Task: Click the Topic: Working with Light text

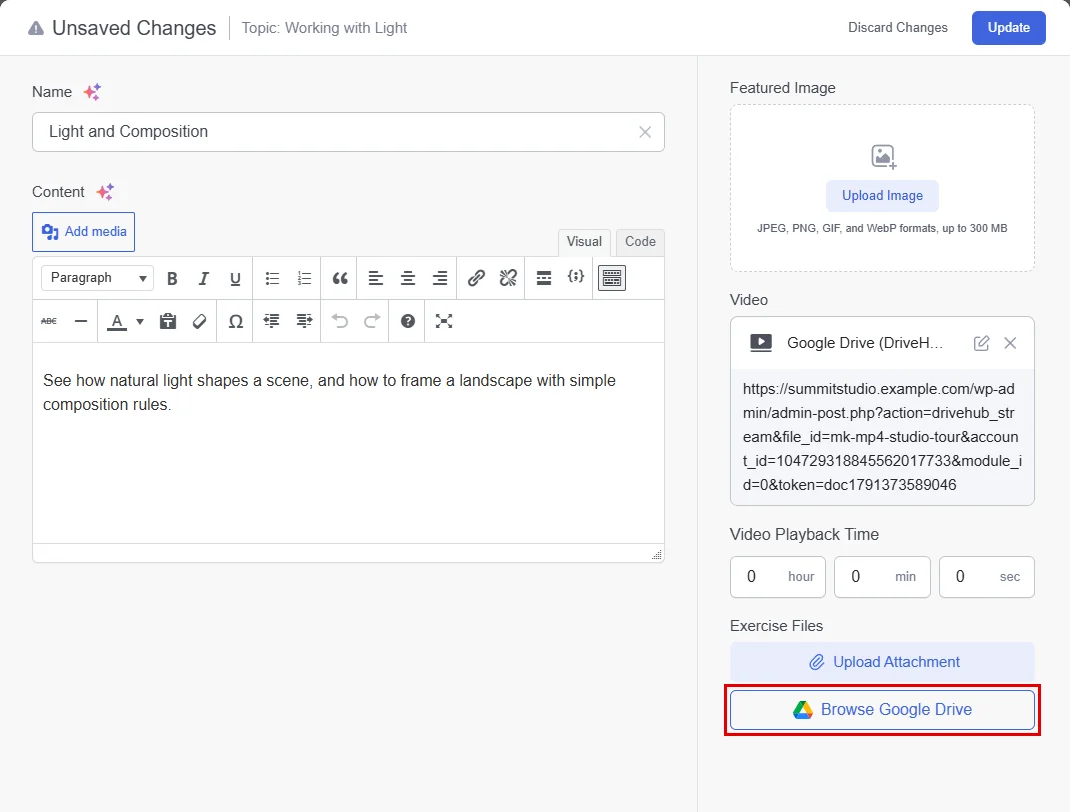Action: pos(324,28)
